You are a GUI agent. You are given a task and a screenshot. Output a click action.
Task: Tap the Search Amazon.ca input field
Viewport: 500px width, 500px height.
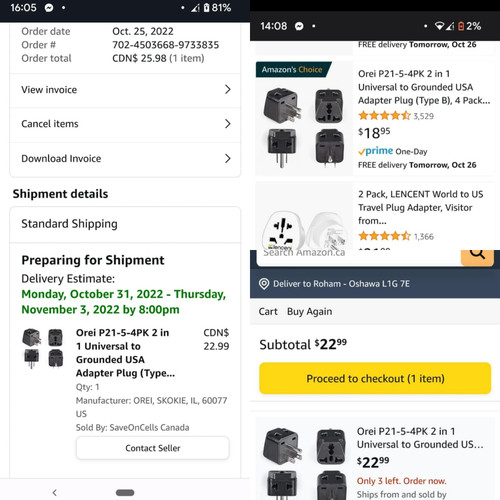tap(359, 257)
